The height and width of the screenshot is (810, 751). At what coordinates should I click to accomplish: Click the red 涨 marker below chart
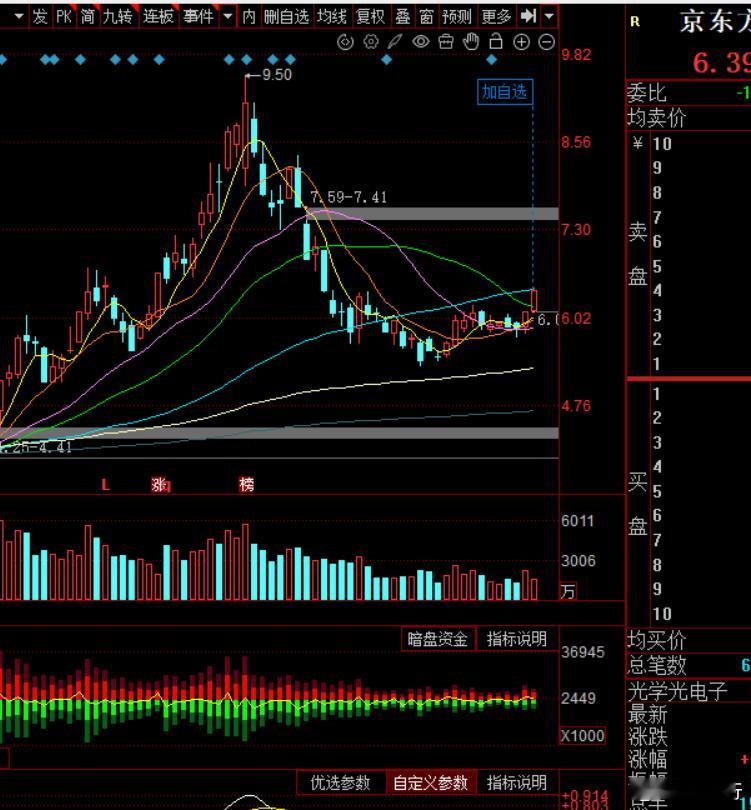tap(161, 485)
